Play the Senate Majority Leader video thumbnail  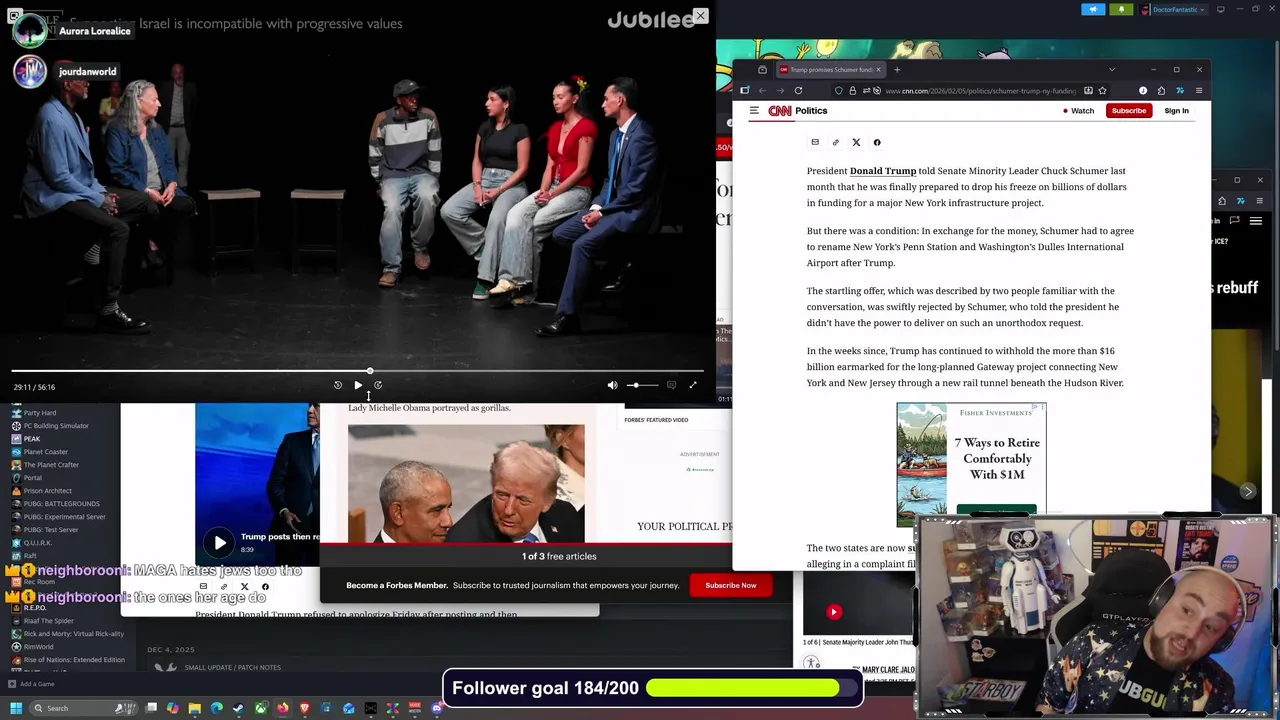point(834,612)
